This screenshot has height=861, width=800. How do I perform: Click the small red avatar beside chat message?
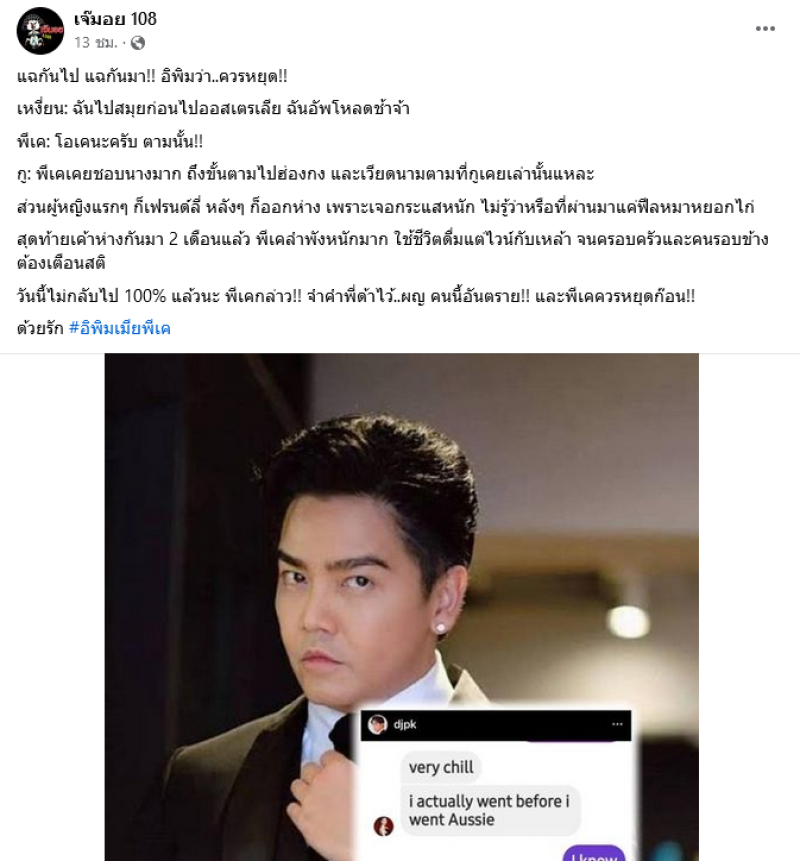[383, 826]
